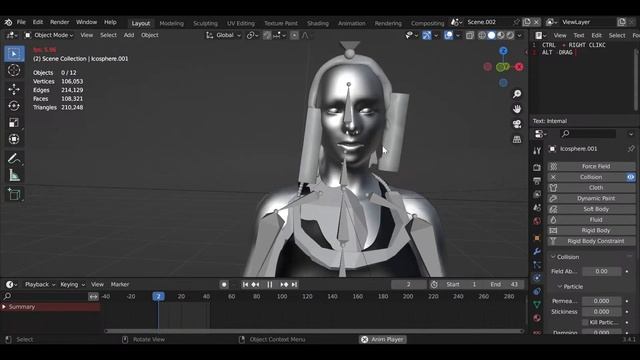Select the Scale tool
640x360 pixels.
tap(14, 122)
